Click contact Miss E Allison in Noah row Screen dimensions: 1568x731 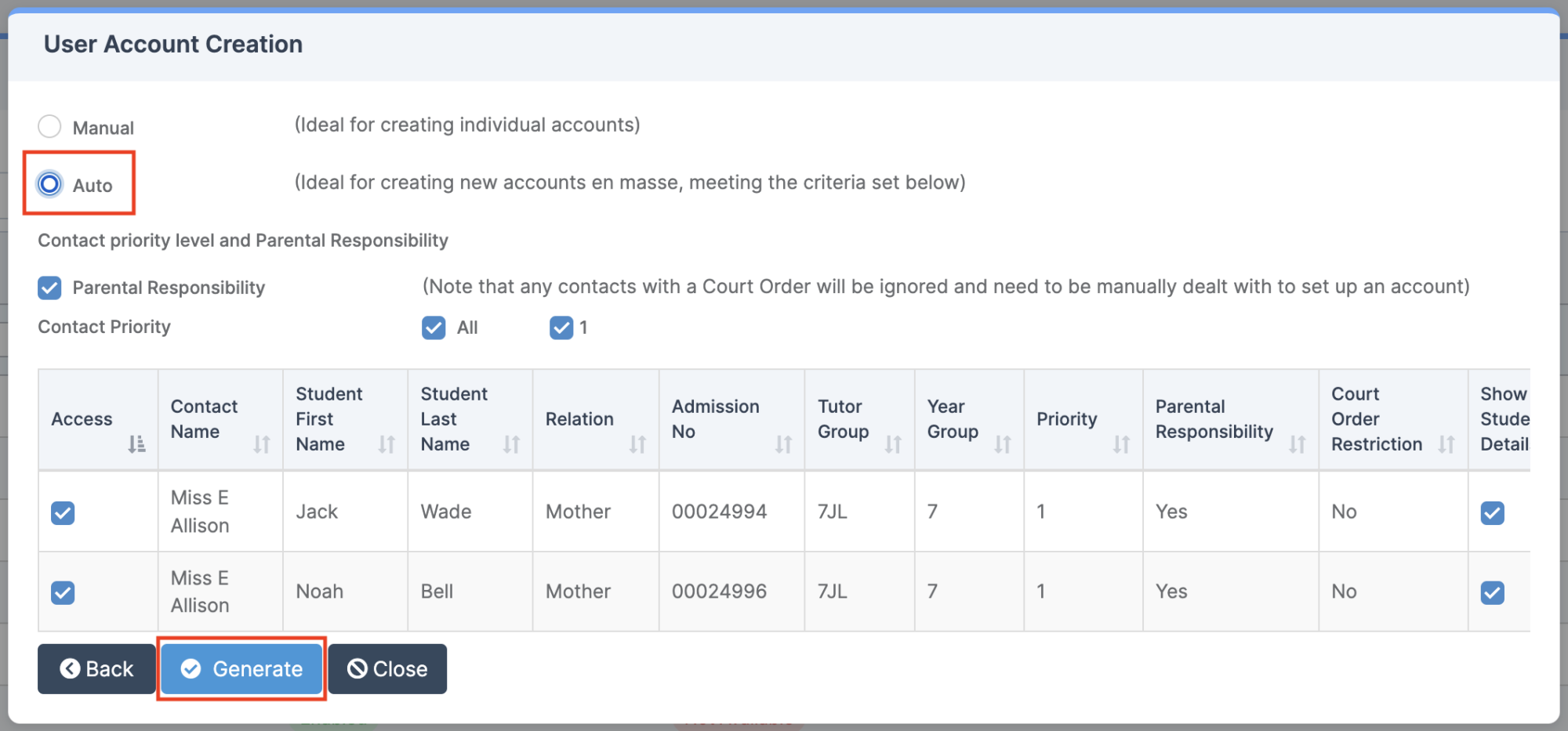(x=200, y=592)
